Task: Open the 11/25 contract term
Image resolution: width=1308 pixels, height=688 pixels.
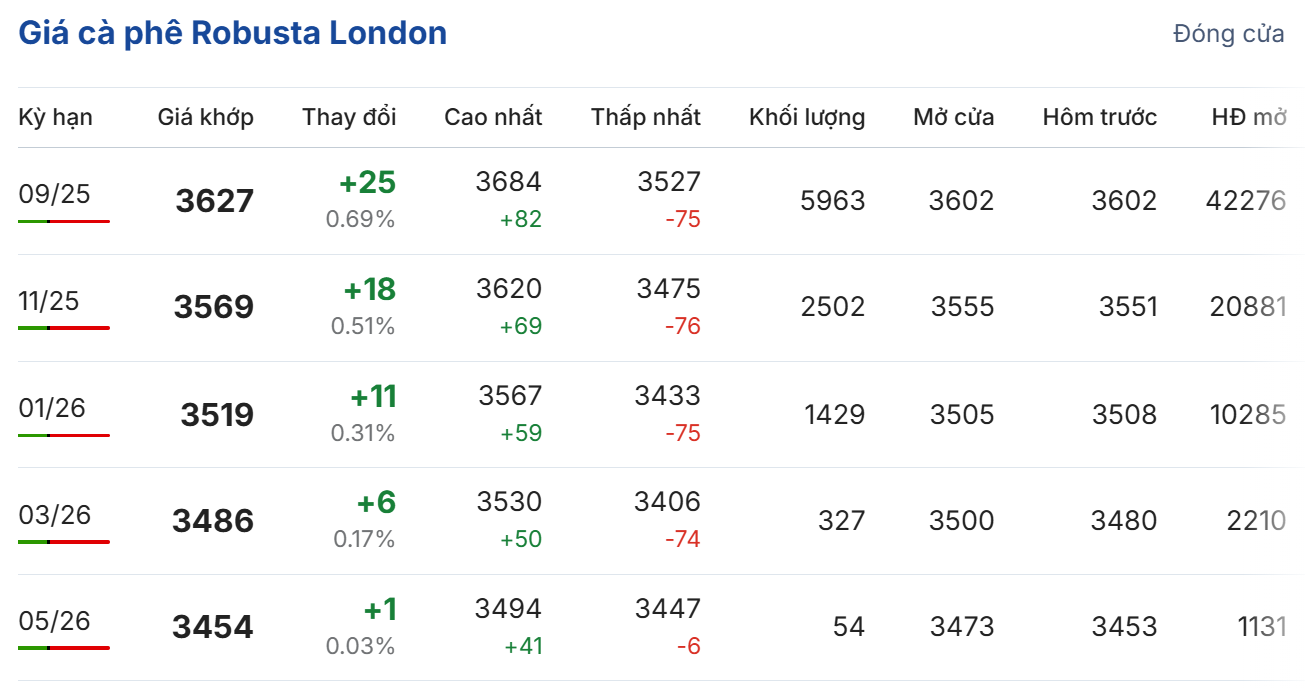Action: click(x=49, y=301)
